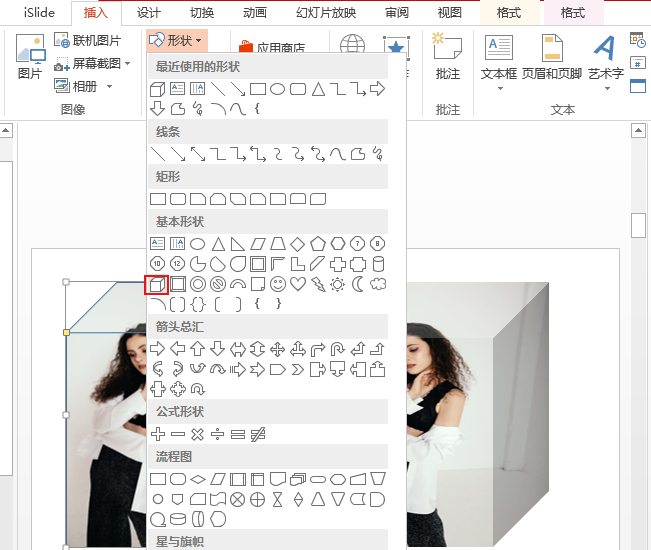Select the Division equation shape
Viewport: 651px width, 550px height.
218,434
